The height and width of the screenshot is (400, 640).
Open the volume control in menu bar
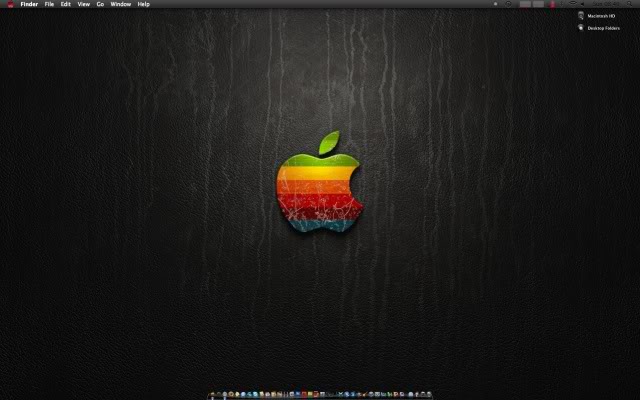(582, 4)
